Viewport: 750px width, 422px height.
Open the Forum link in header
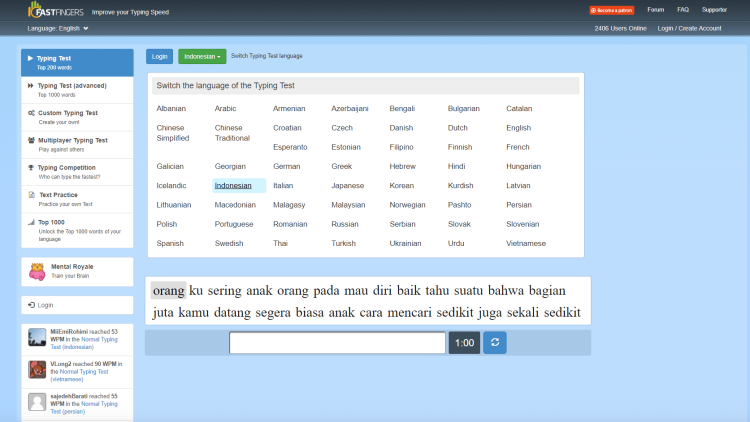(656, 9)
